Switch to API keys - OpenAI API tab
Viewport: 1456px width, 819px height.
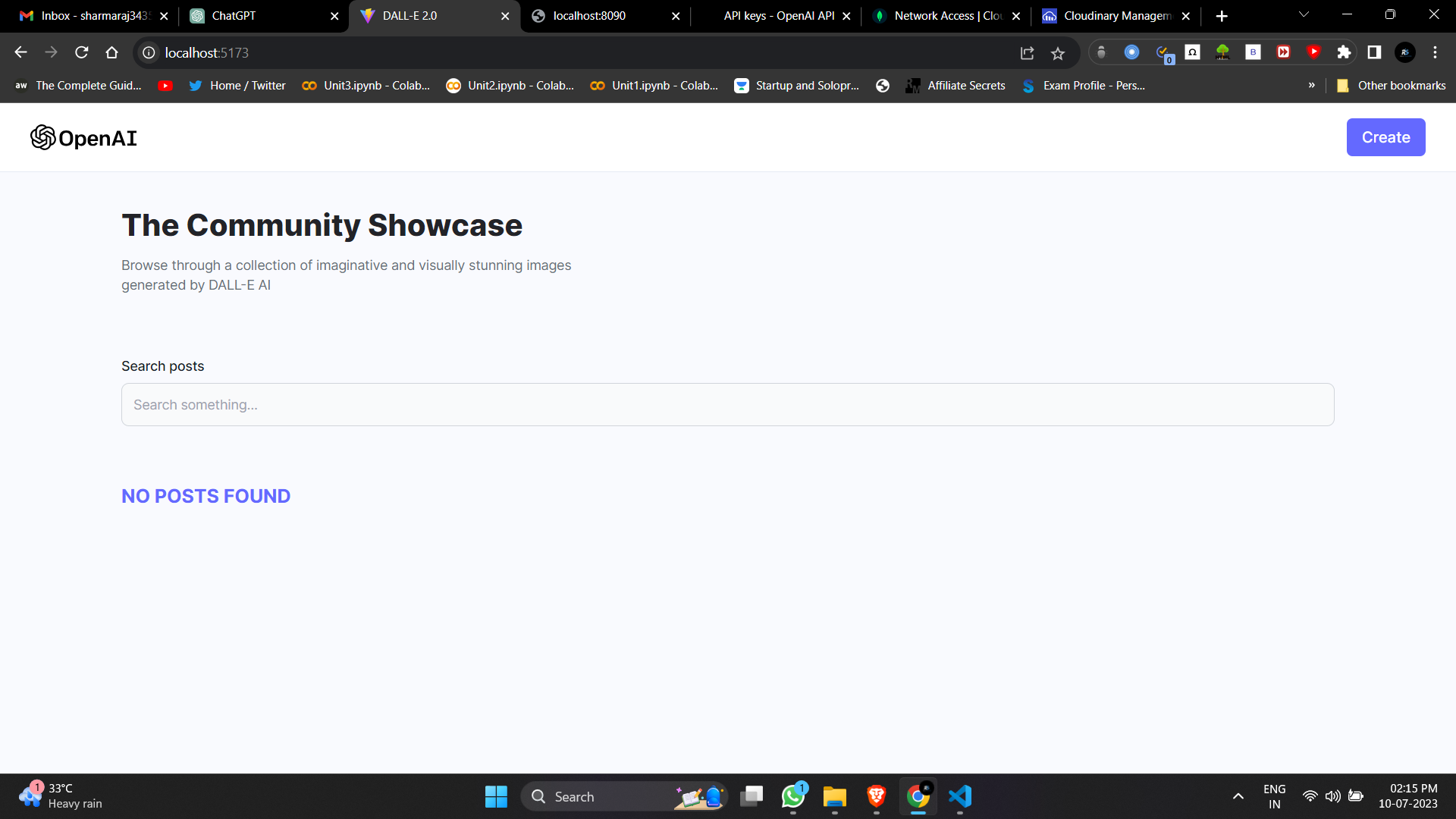777,16
